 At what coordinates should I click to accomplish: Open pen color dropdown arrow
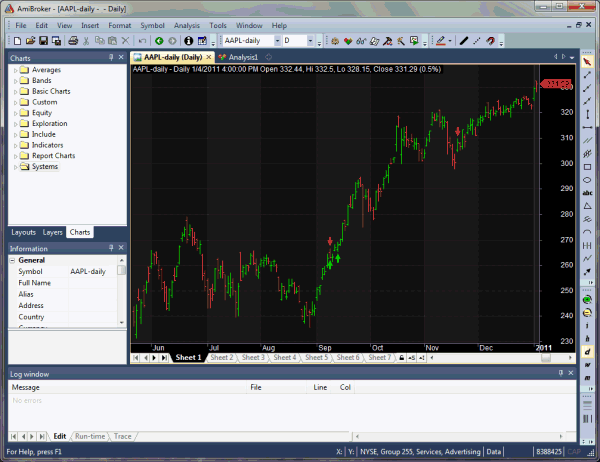coord(450,41)
